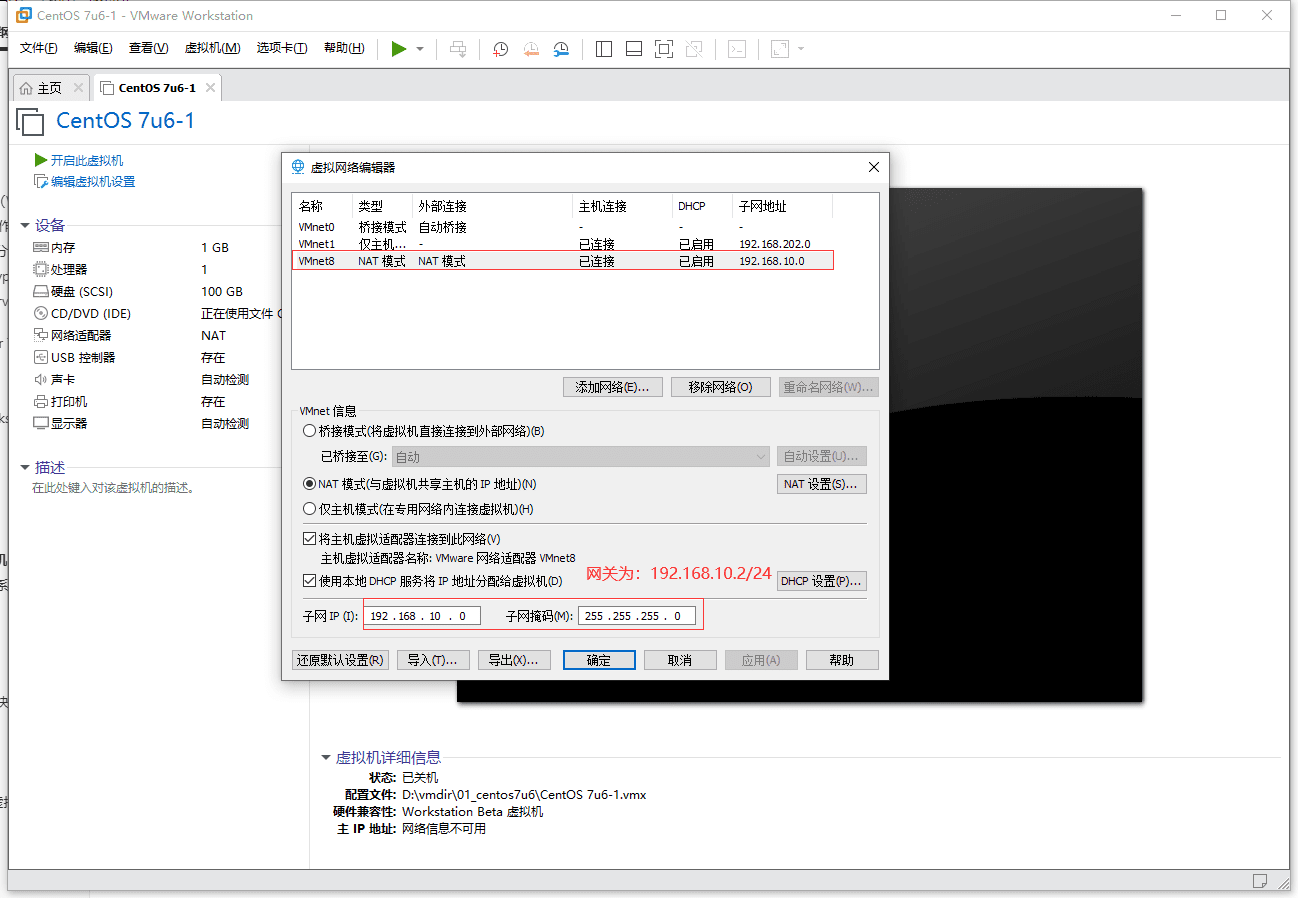Click the send Ctrl+Alt+Del toolbar icon
Screen dimensions: 1298x898
pos(458,49)
